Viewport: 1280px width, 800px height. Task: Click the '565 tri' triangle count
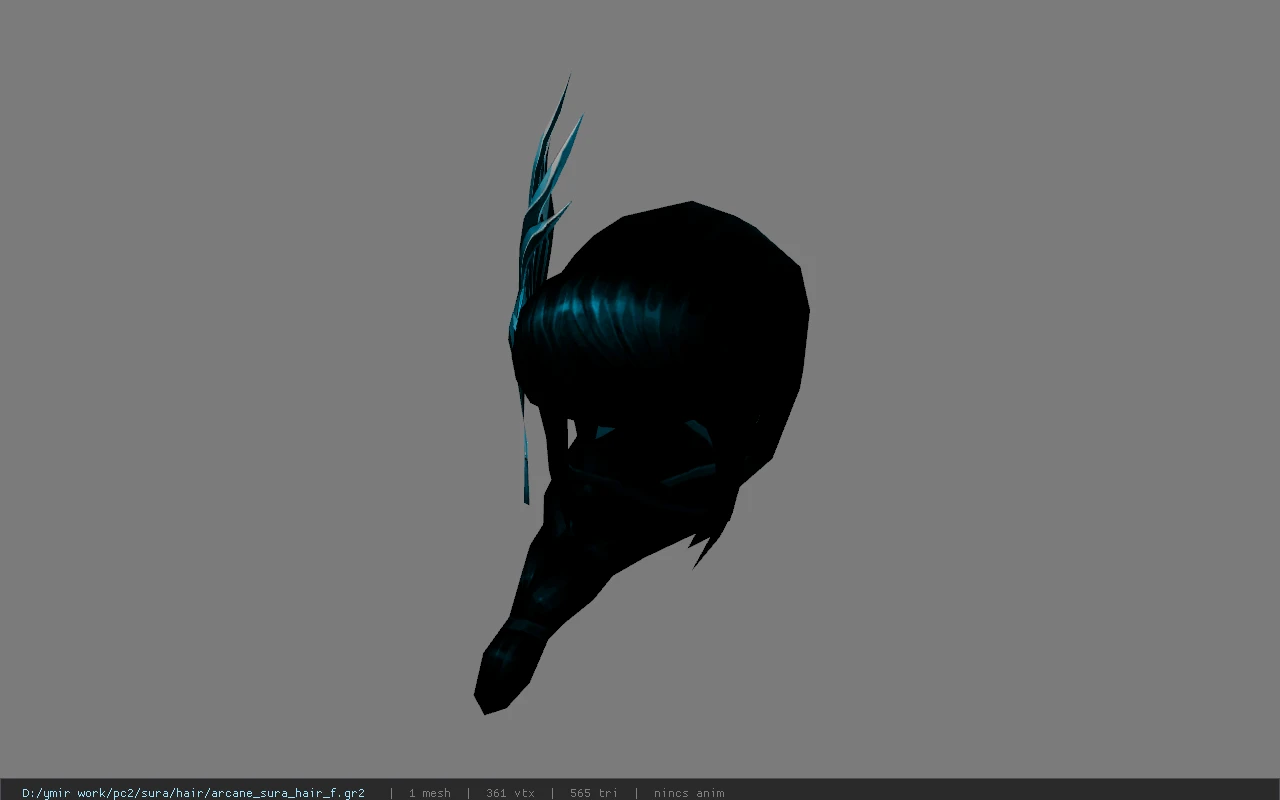click(594, 793)
